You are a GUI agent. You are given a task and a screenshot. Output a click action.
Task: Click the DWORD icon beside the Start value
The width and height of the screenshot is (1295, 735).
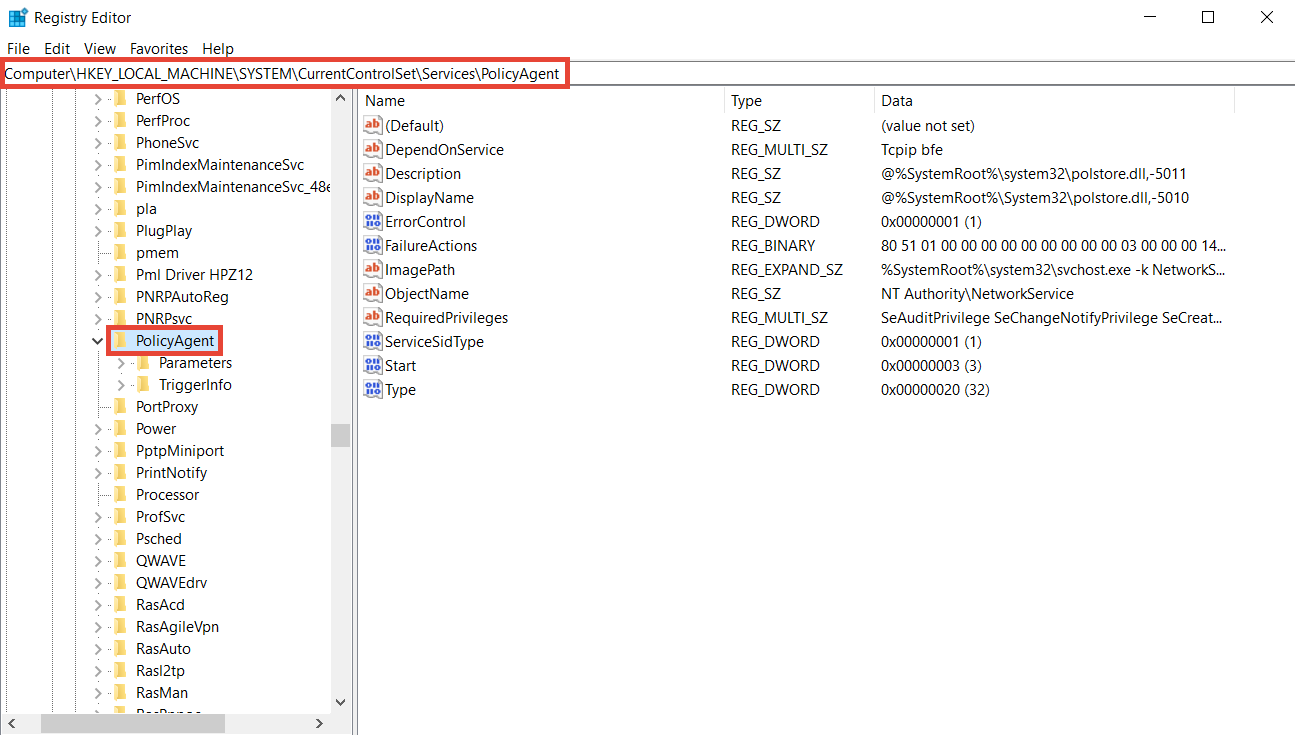(373, 365)
